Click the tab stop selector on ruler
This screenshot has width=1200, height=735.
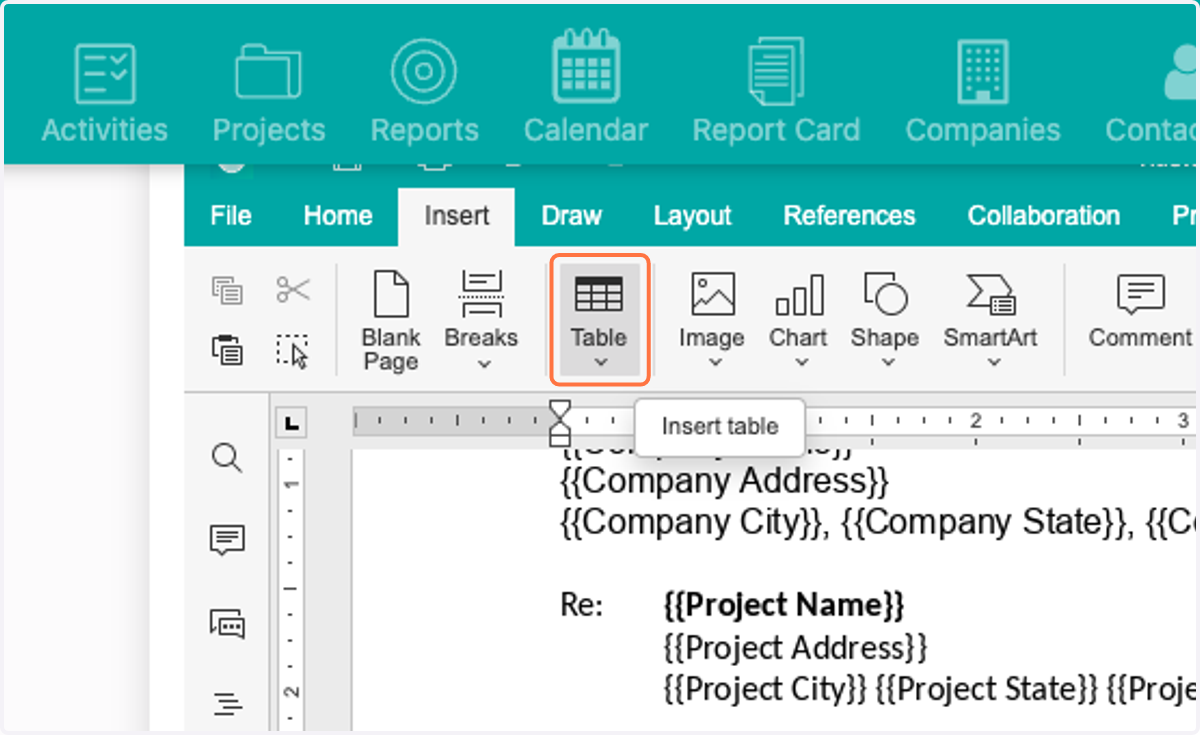(292, 424)
